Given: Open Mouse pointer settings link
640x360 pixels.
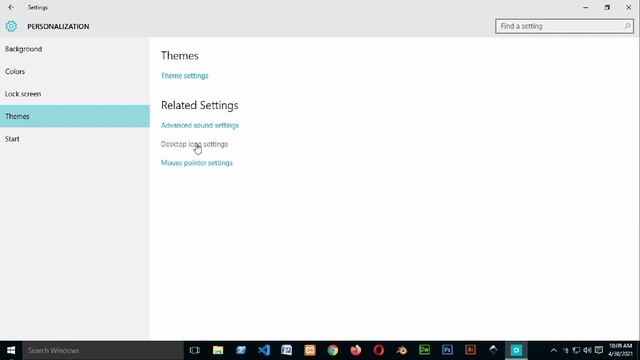Looking at the screenshot, I should [x=197, y=163].
